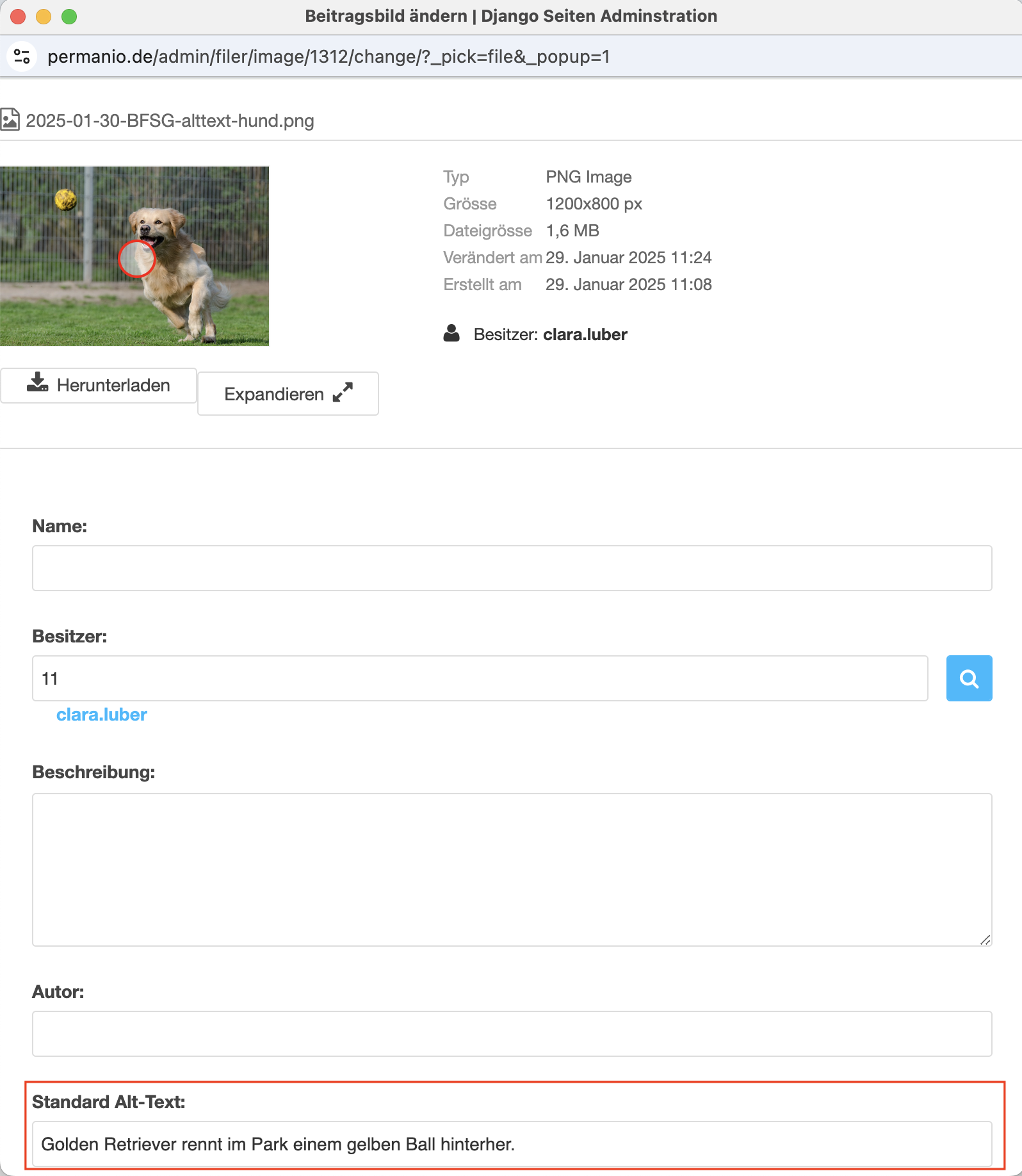Click the 'PNG Image' type value
The width and height of the screenshot is (1022, 1176).
pos(588,177)
